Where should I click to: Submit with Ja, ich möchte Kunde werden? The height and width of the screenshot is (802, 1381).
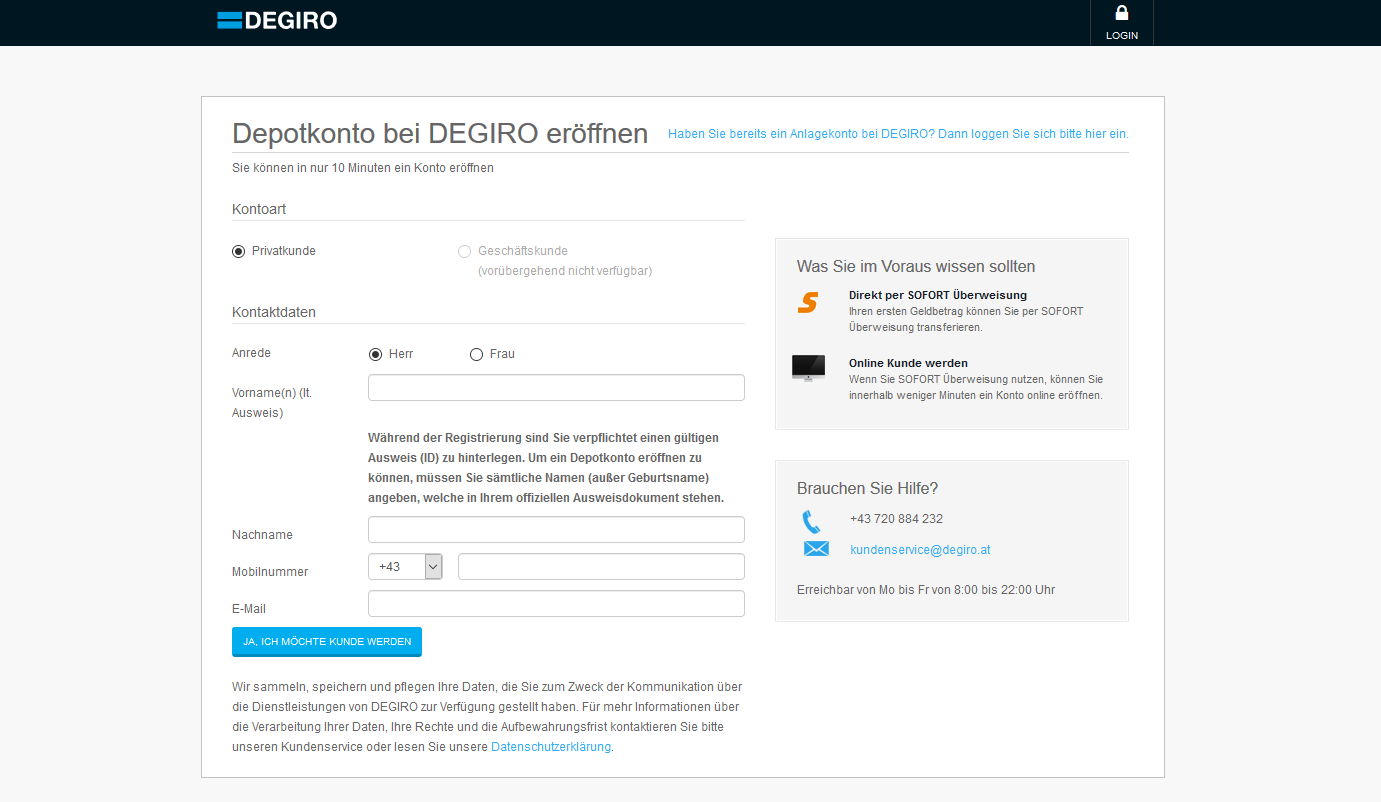[x=327, y=641]
